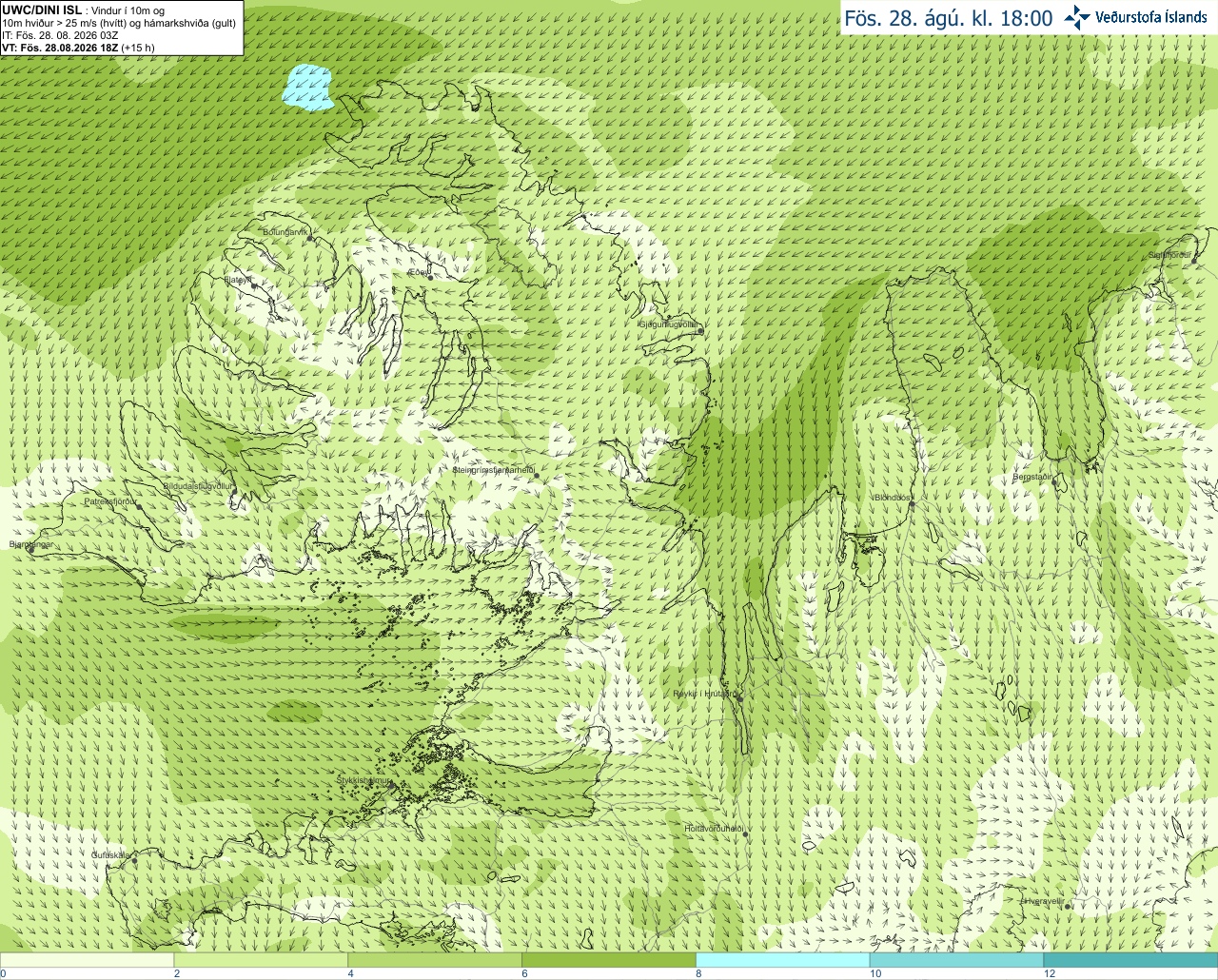
Task: Select the light cyan 8–10 legend swatch
Action: coord(782,960)
